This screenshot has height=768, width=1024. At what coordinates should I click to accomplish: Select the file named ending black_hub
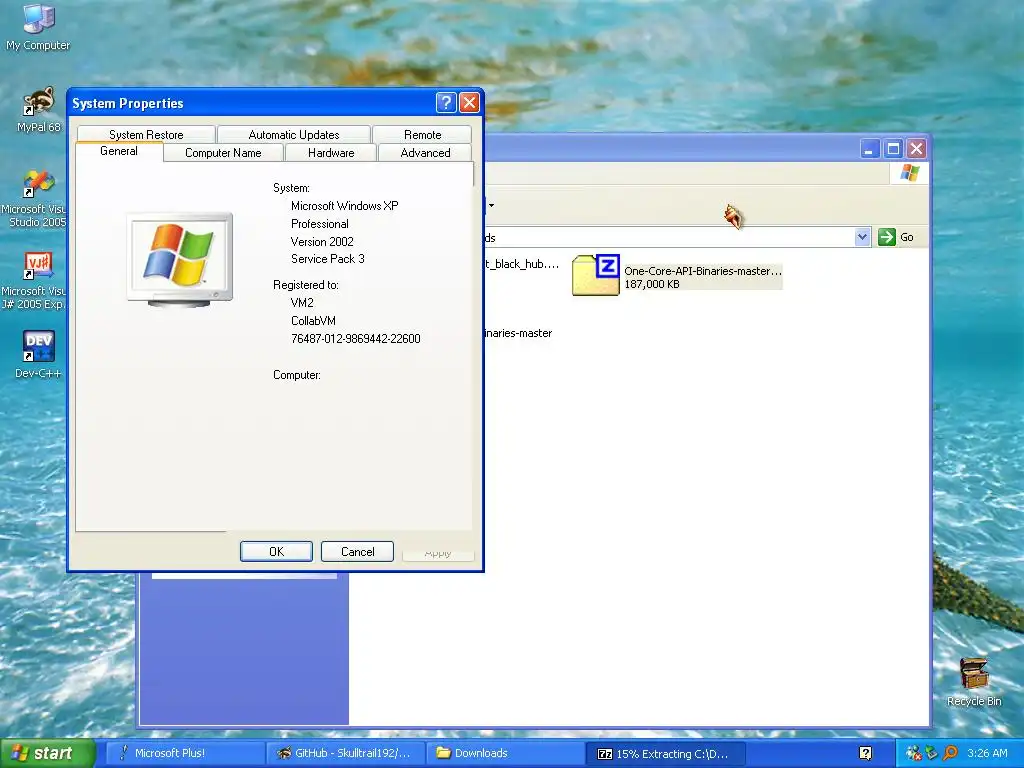[521, 264]
